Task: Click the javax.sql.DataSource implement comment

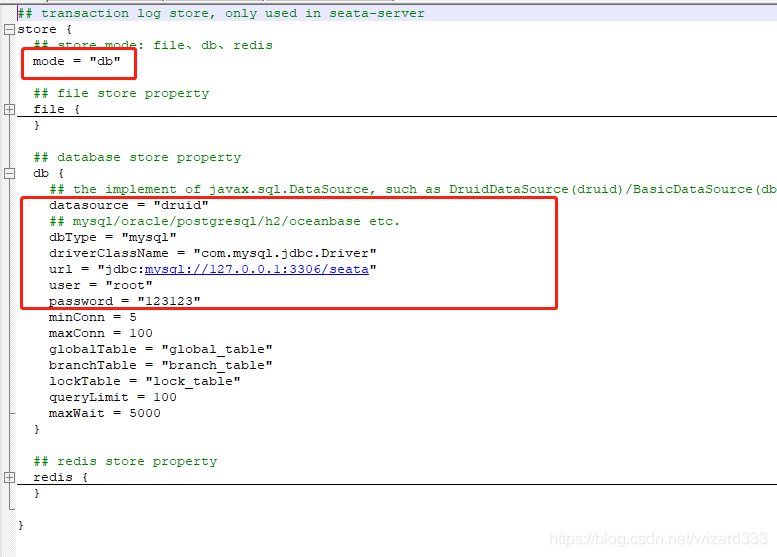Action: tap(413, 189)
